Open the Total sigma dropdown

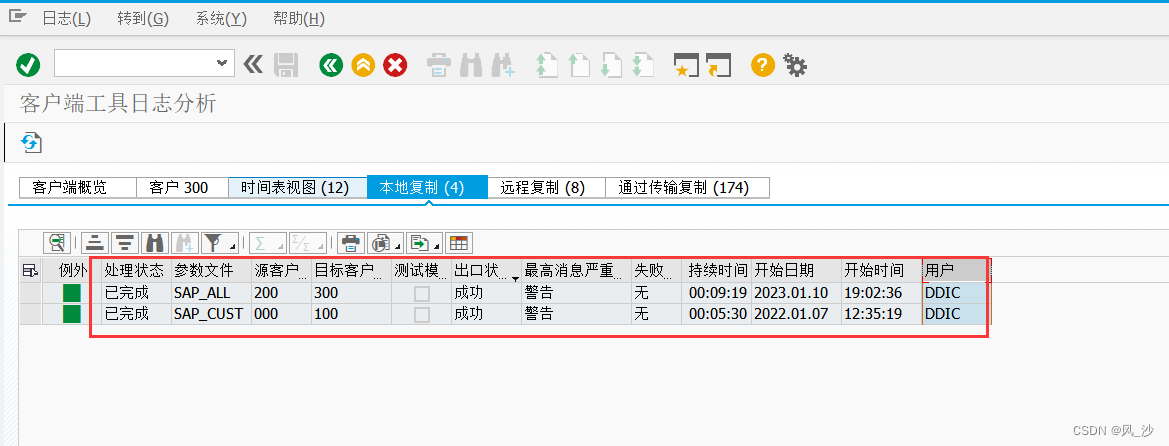tap(268, 242)
